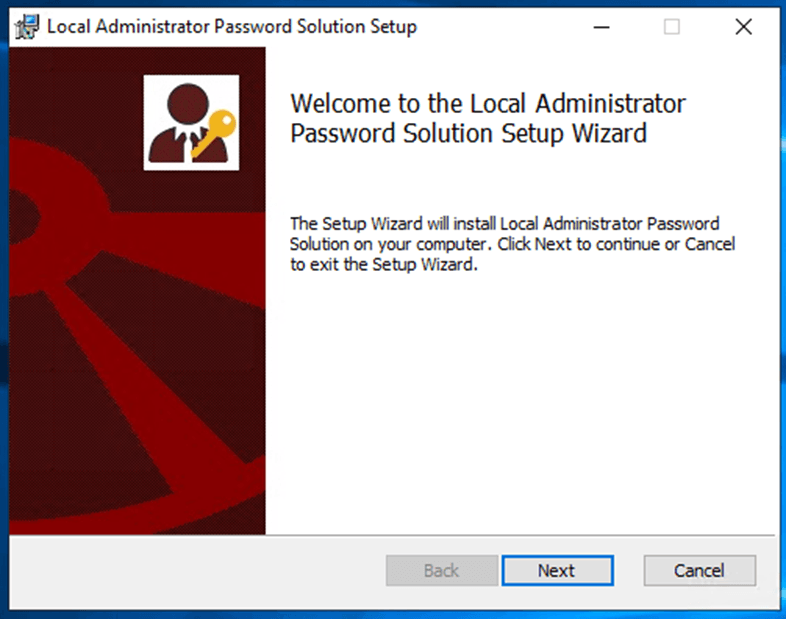Click the blue desktop strip below the window

click(x=393, y=612)
